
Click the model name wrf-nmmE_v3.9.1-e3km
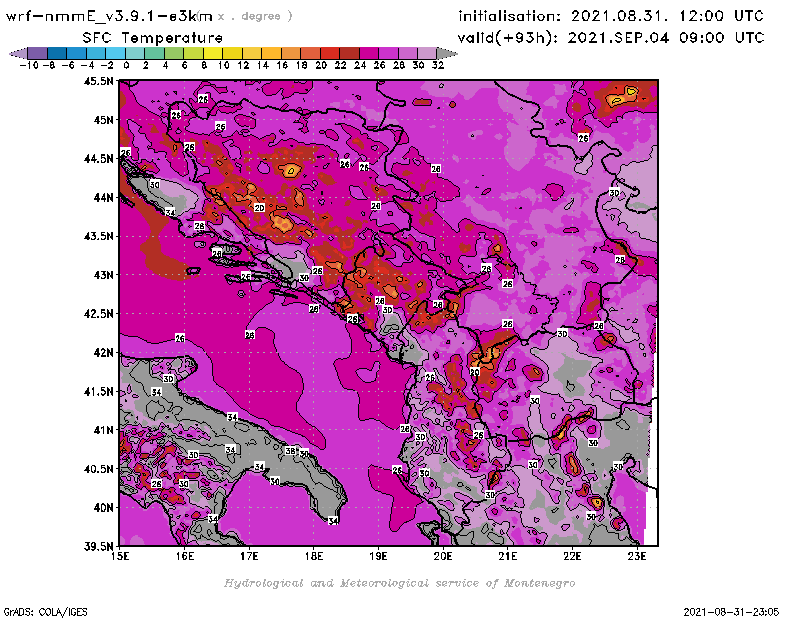[109, 16]
